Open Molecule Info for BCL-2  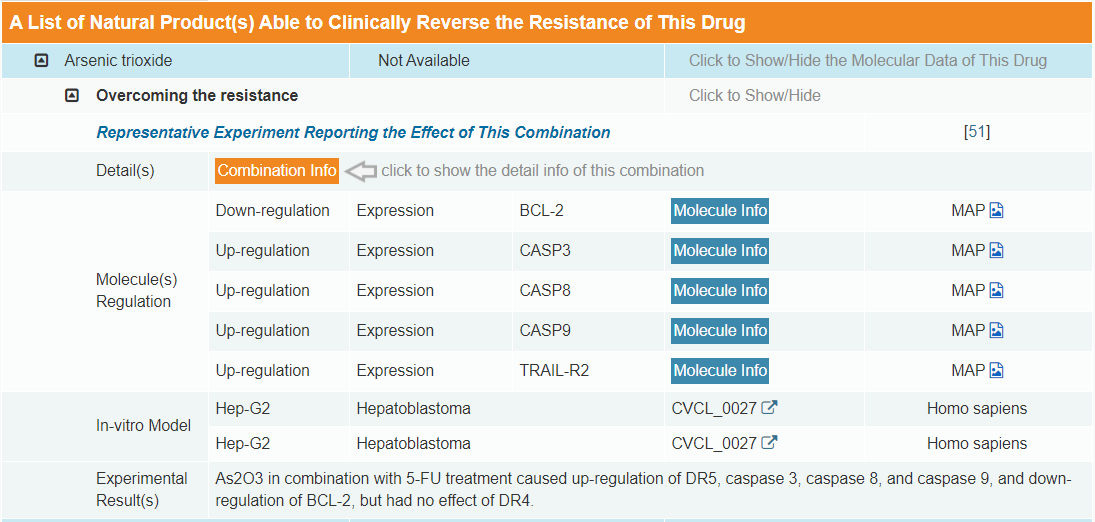pyautogui.click(x=720, y=211)
